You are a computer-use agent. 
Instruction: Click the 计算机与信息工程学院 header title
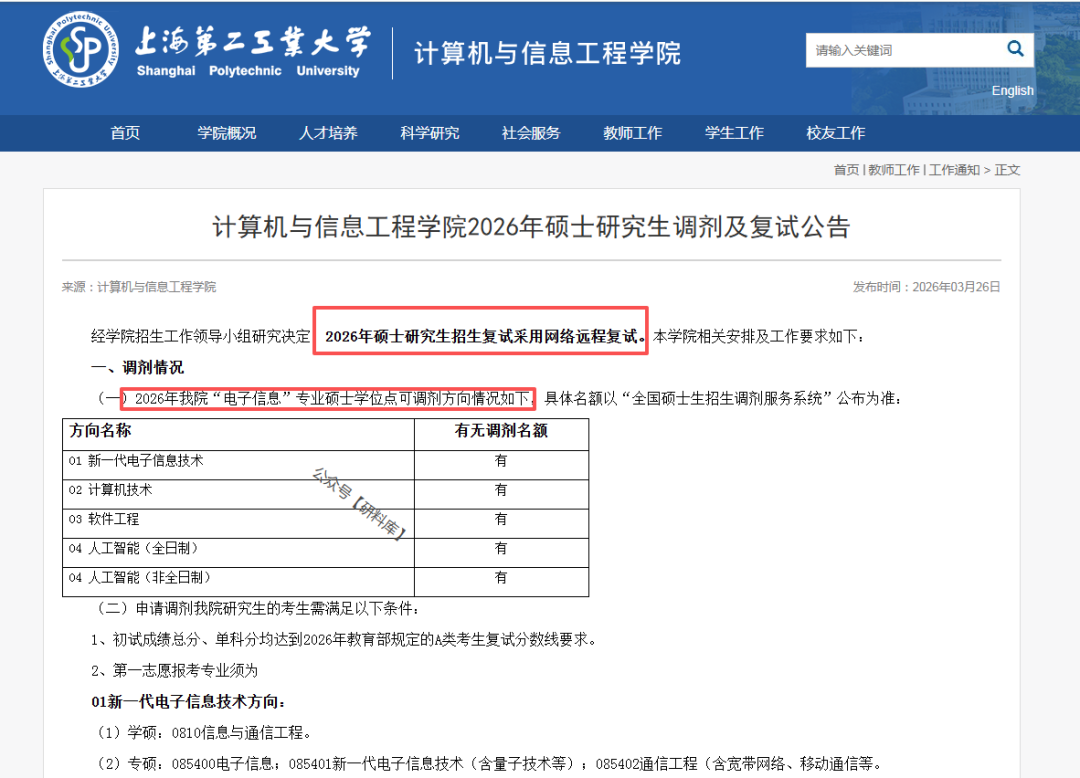(x=547, y=53)
